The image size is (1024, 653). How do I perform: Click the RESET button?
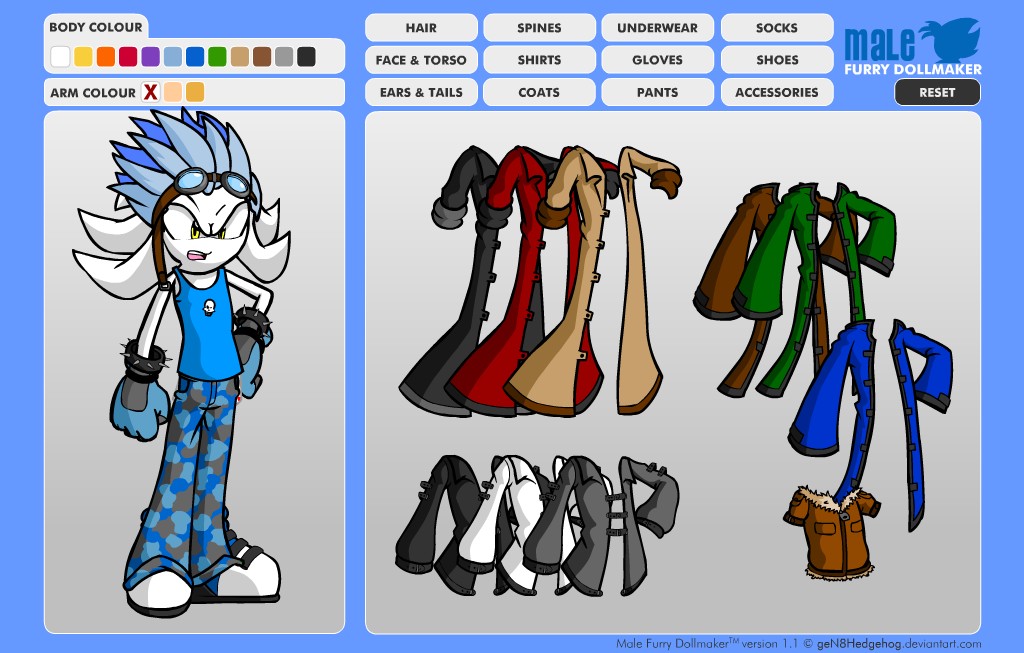(x=937, y=92)
